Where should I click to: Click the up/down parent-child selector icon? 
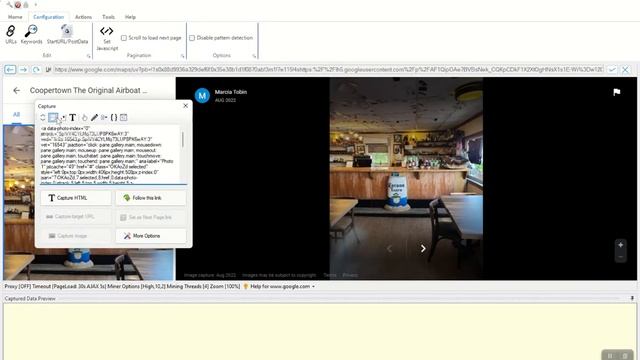click(x=42, y=118)
